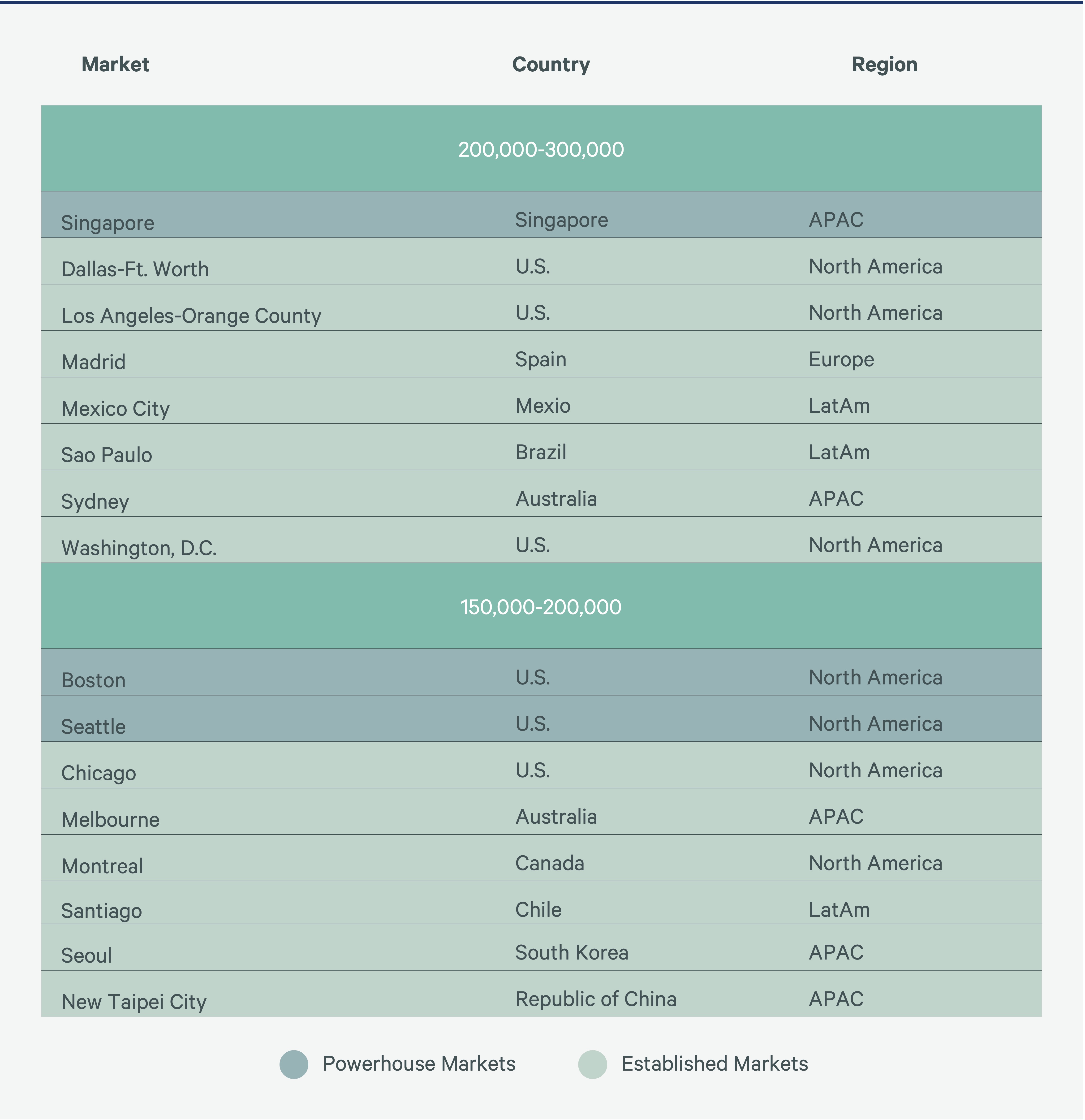Select U.S. in the Seattle row

(x=533, y=724)
